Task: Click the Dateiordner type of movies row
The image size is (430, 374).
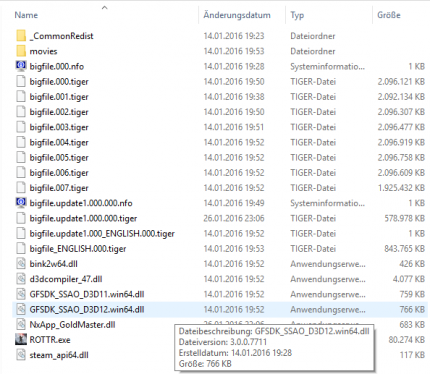Action: [x=313, y=51]
